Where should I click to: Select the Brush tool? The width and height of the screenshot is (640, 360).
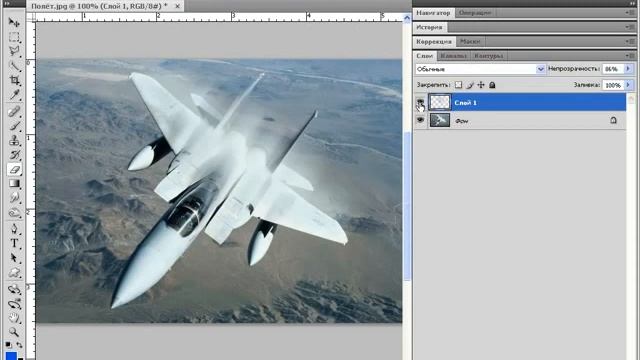coord(14,126)
